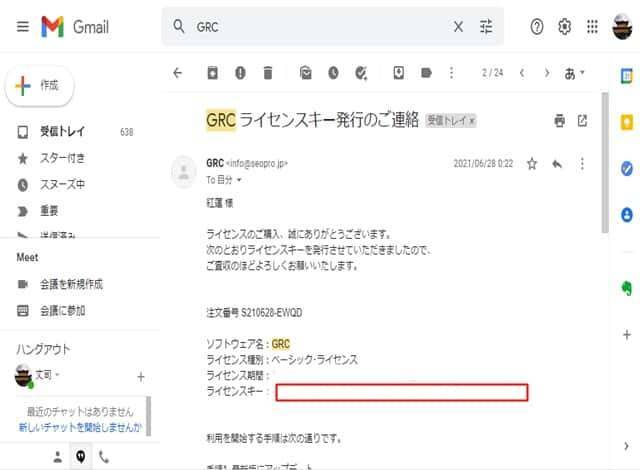Mark this email as unread
The height and width of the screenshot is (470, 640).
[306, 73]
